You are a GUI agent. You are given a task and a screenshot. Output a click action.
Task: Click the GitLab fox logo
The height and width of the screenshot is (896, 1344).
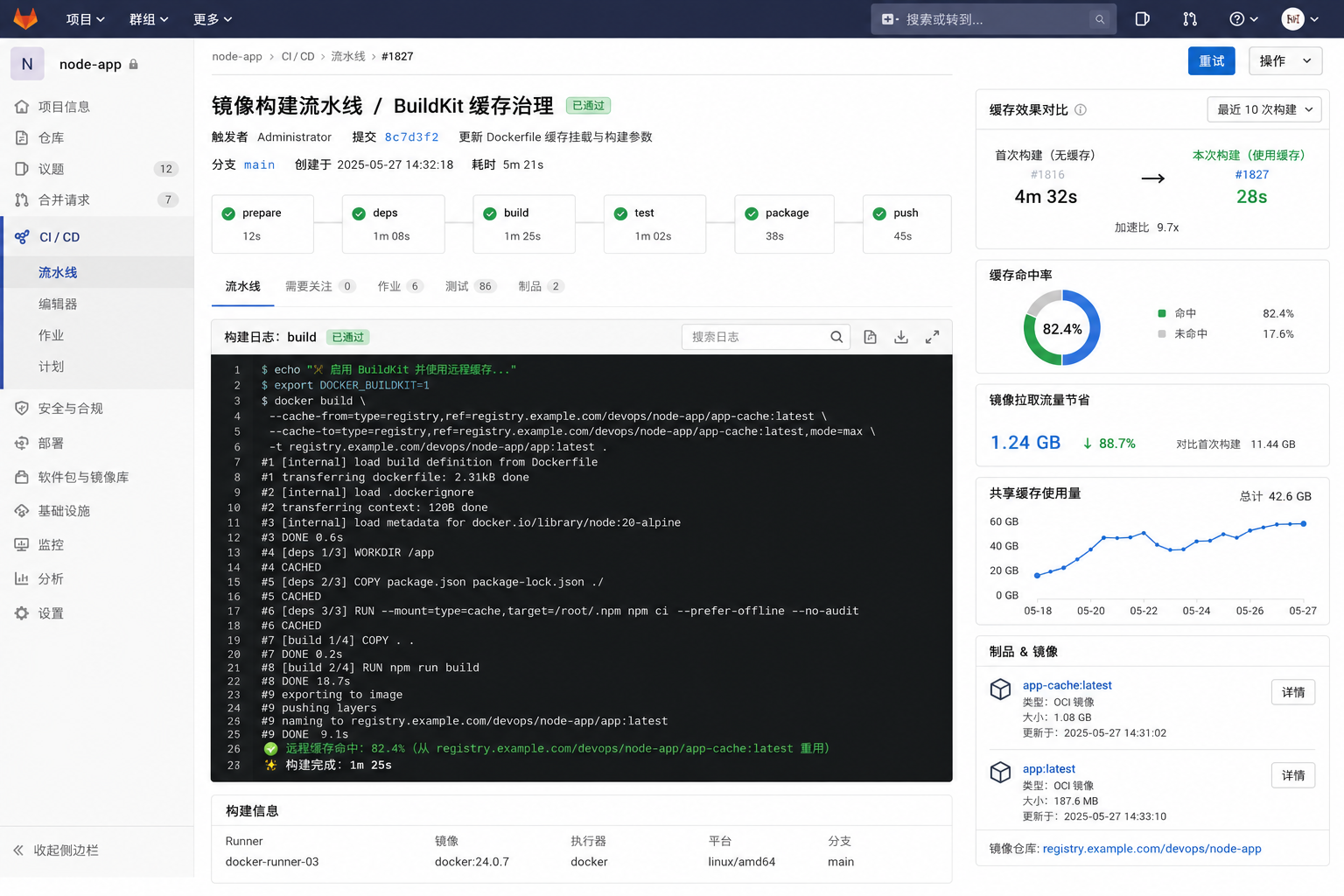25,18
